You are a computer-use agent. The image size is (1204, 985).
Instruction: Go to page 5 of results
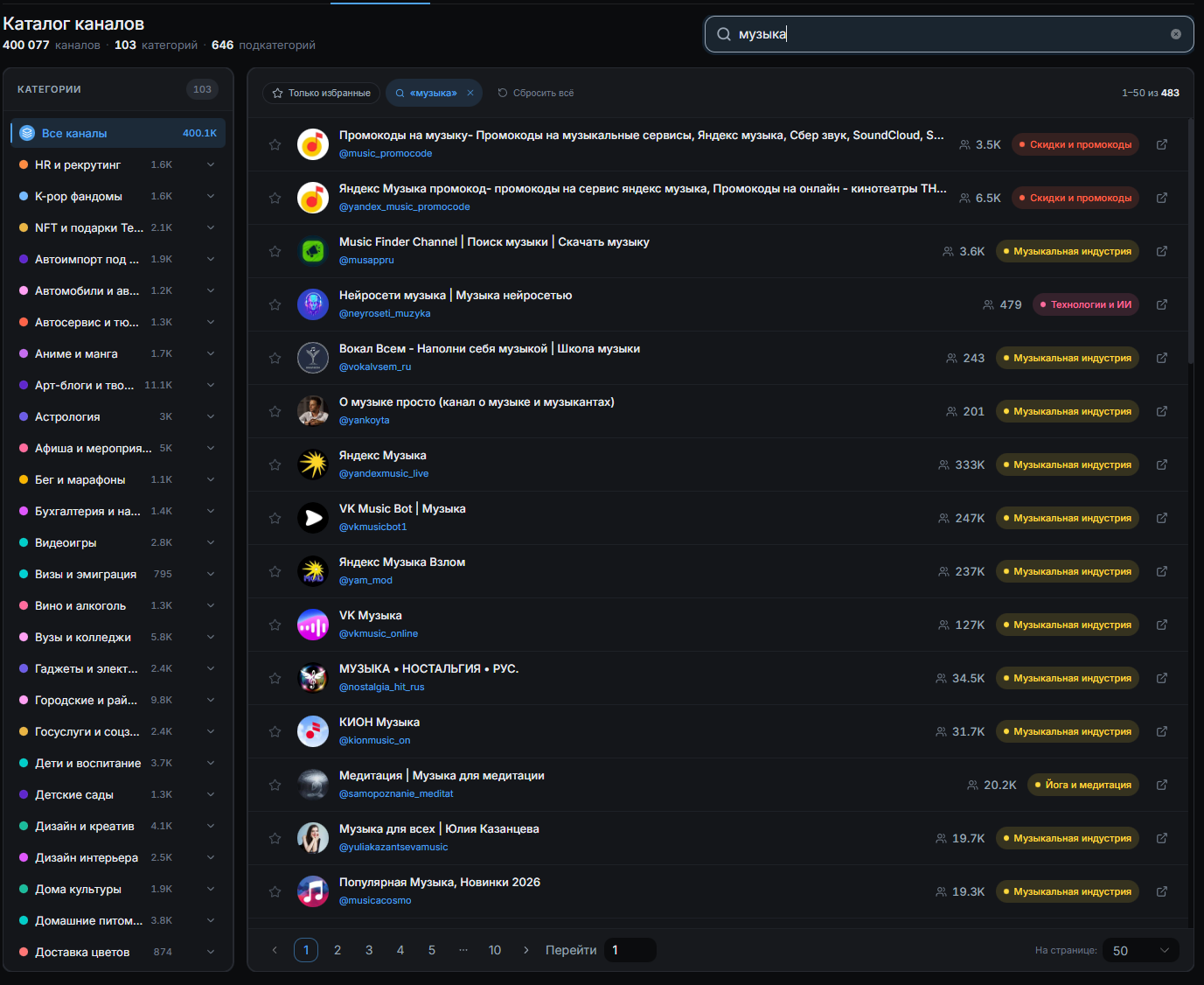[432, 950]
